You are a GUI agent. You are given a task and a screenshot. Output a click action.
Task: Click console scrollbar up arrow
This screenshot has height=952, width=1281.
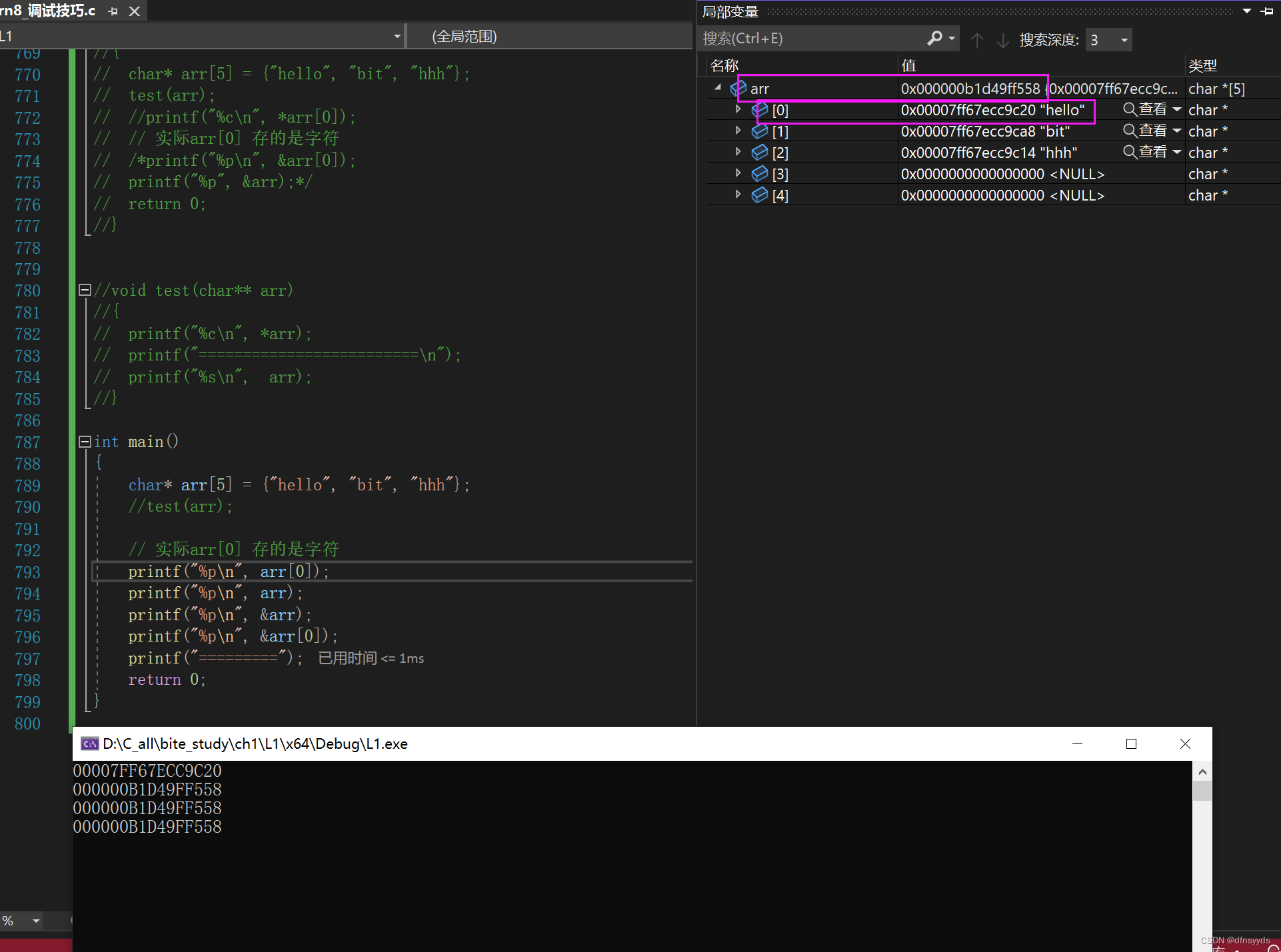pos(1202,771)
